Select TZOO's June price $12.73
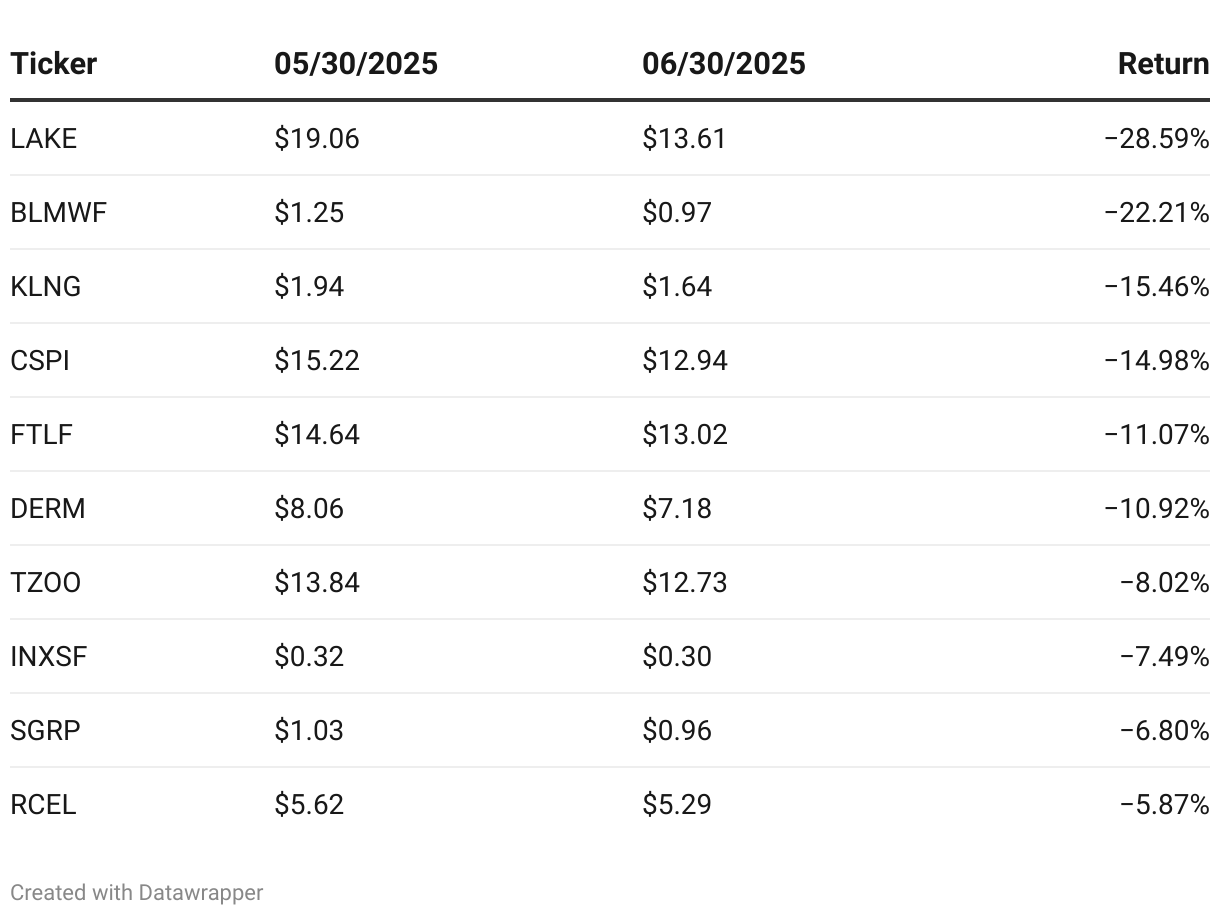 [685, 583]
